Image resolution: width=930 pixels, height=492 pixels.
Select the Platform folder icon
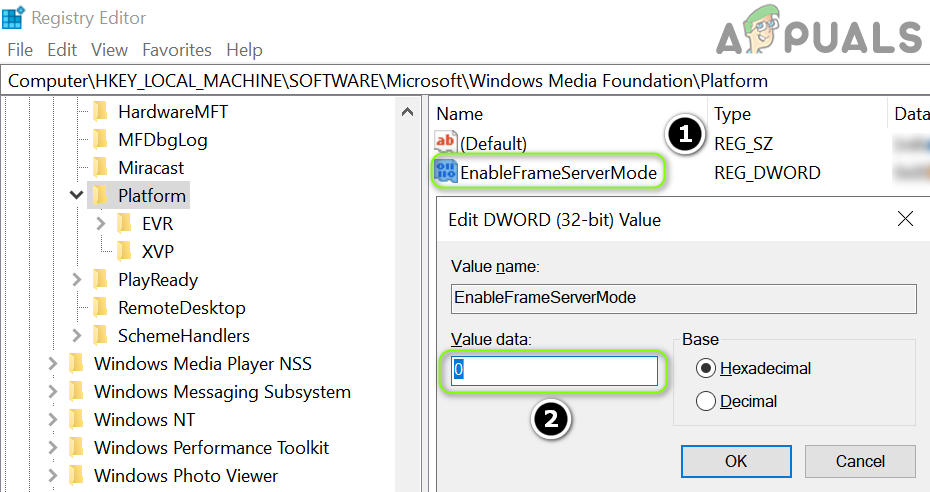pos(101,195)
